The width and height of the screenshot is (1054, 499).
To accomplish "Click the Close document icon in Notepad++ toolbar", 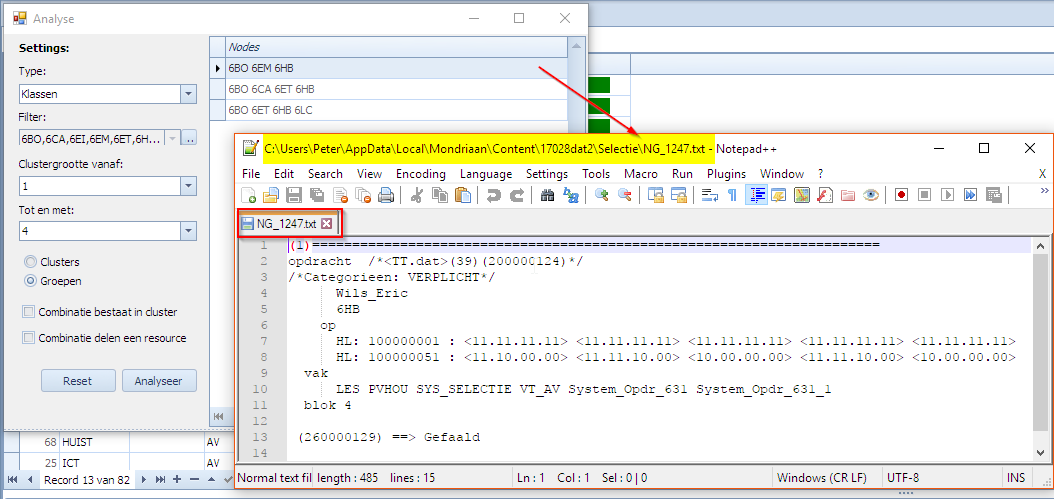I will point(339,196).
